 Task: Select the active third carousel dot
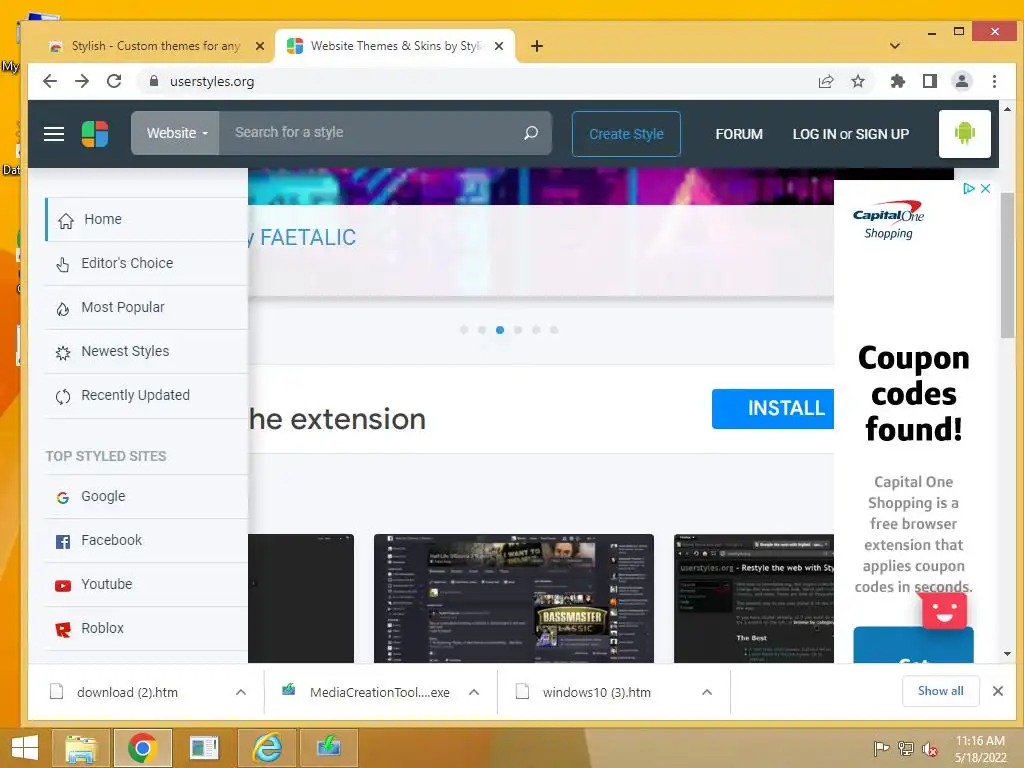(500, 330)
